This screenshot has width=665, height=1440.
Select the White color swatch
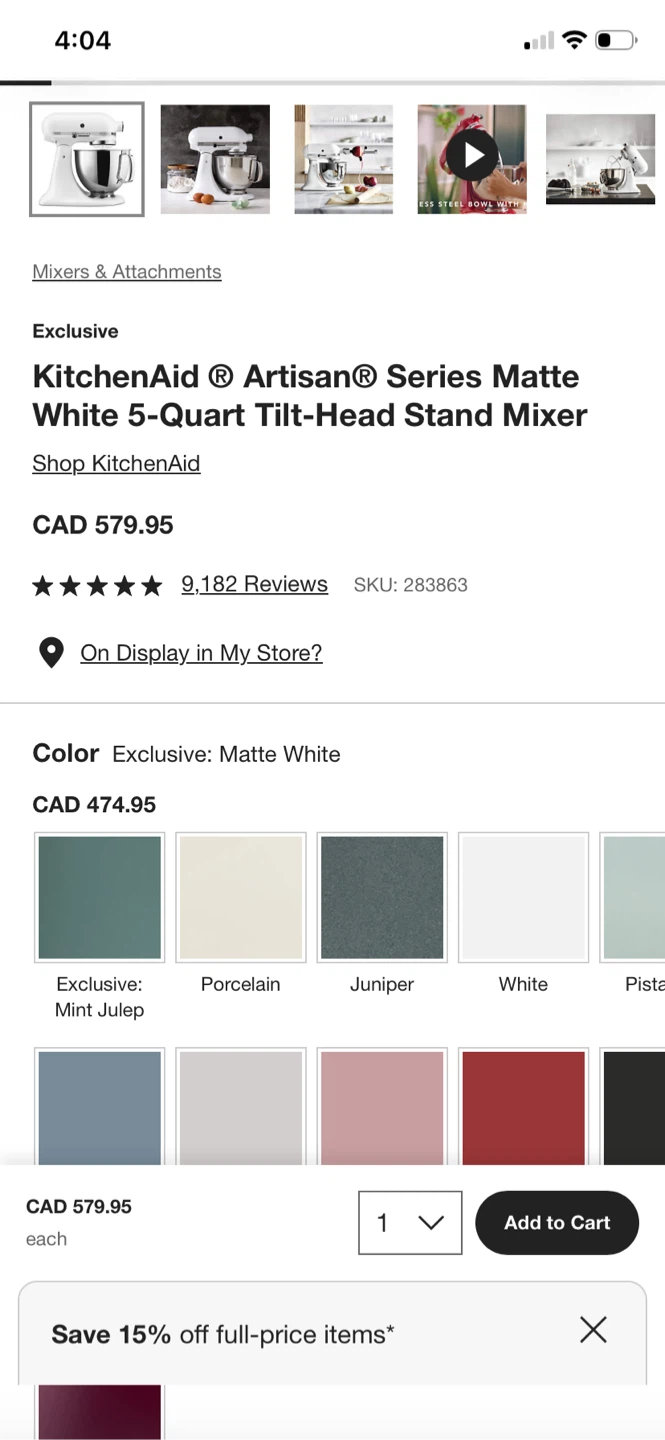(523, 897)
